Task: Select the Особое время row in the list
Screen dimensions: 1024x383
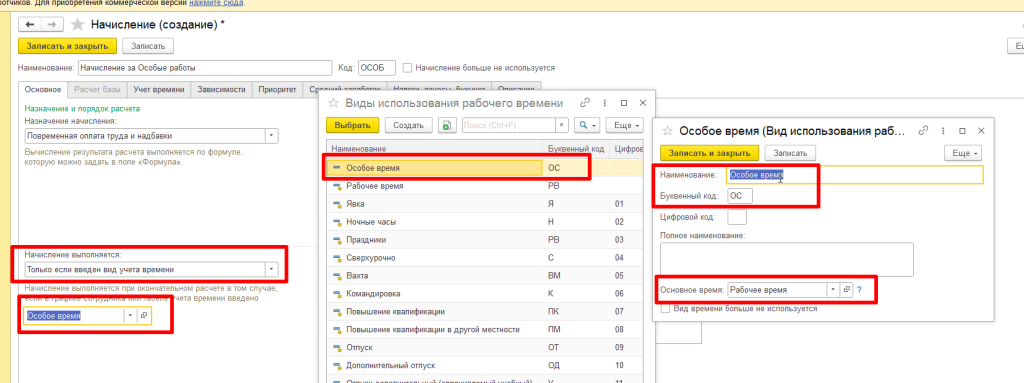Action: pos(484,168)
